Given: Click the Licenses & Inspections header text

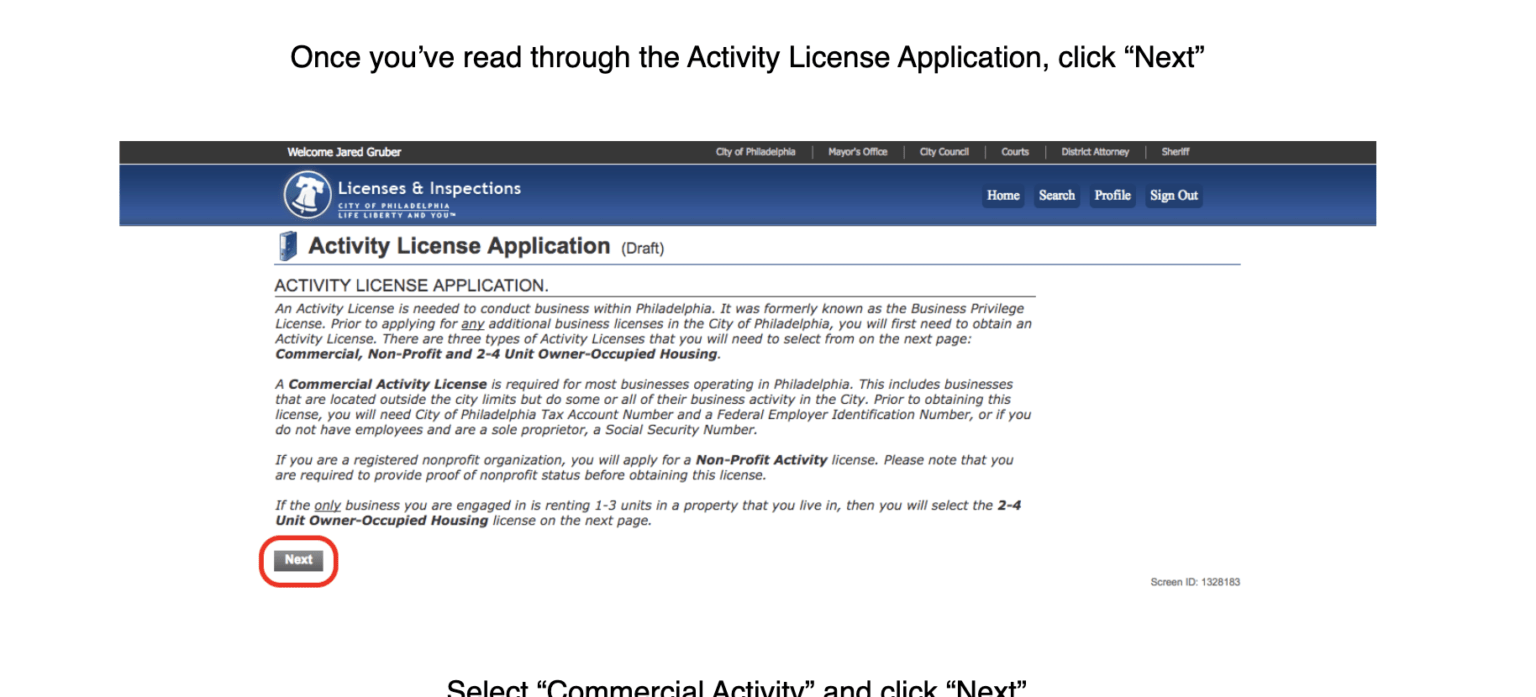Looking at the screenshot, I should [430, 188].
